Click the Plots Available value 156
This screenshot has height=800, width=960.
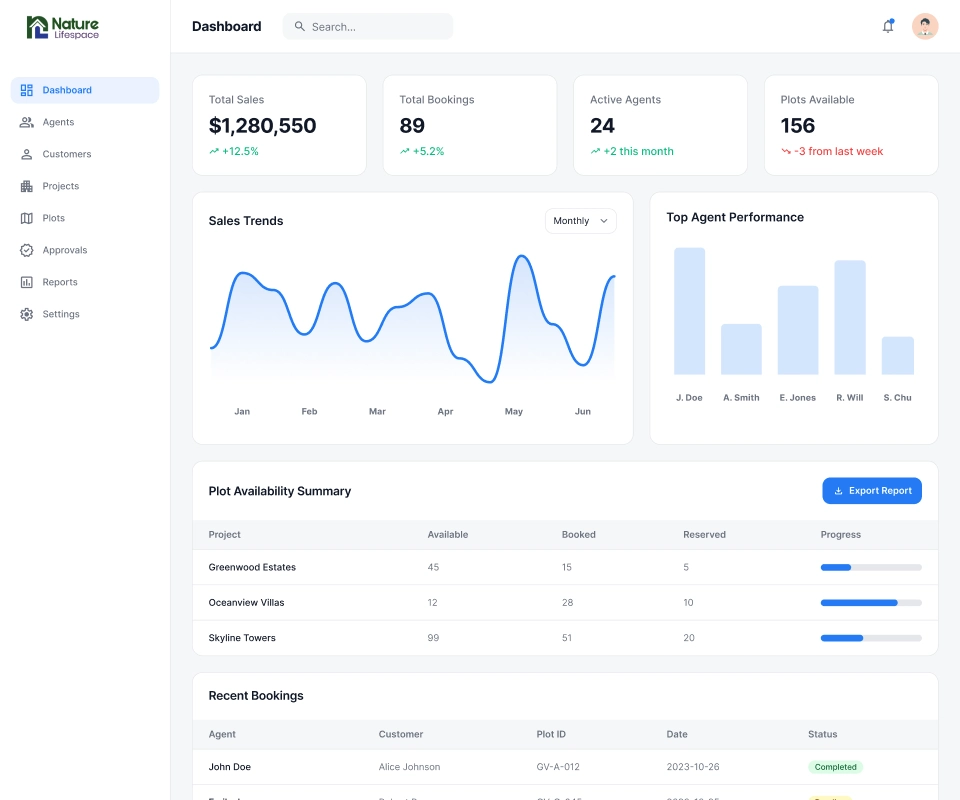coord(798,125)
